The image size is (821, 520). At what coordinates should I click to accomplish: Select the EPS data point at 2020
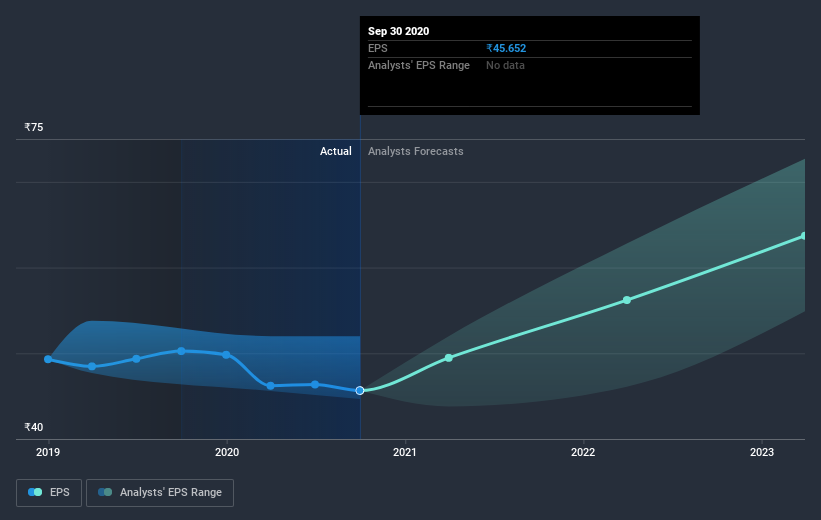(226, 355)
